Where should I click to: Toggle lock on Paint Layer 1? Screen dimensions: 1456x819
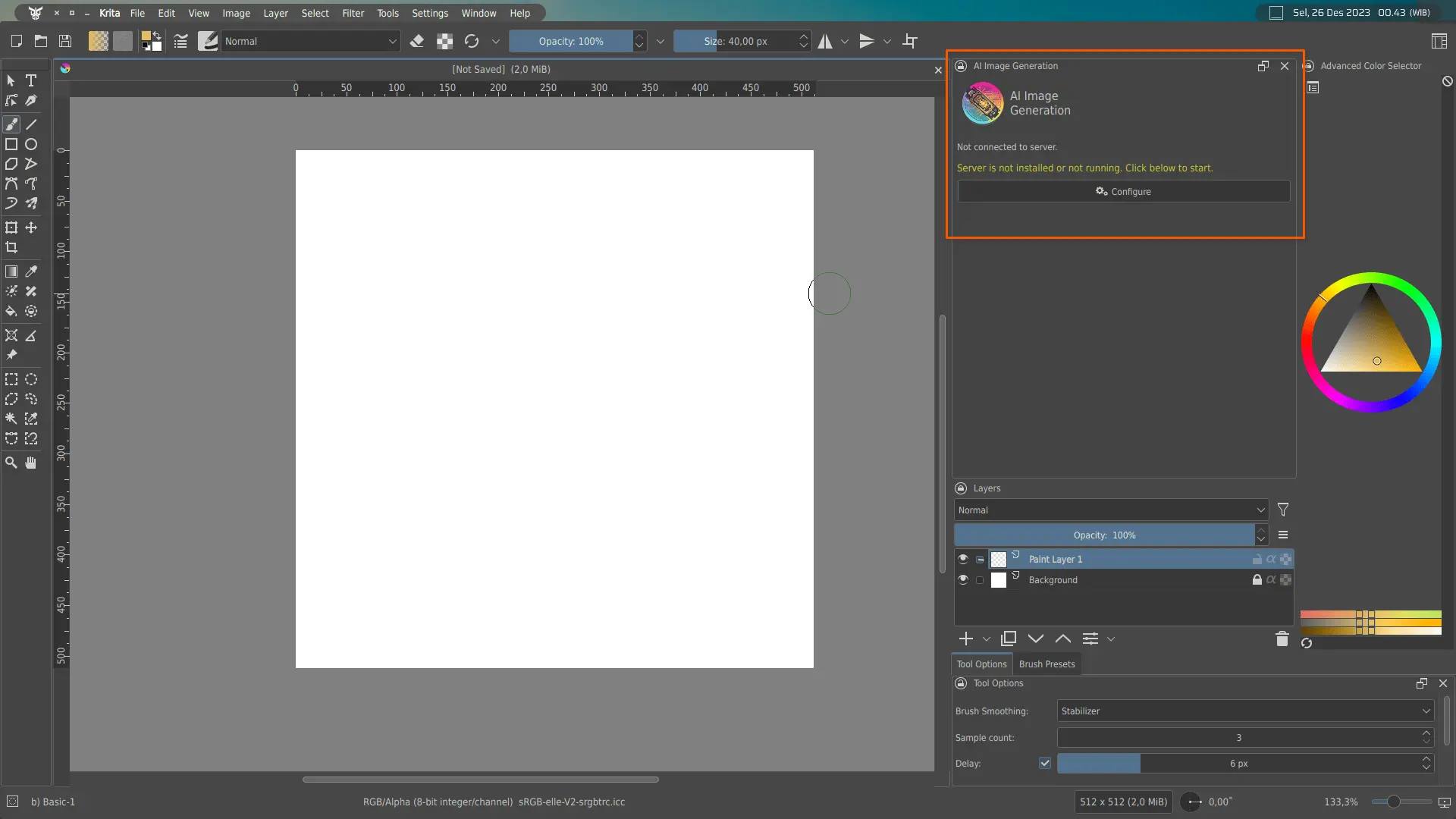point(1257,559)
